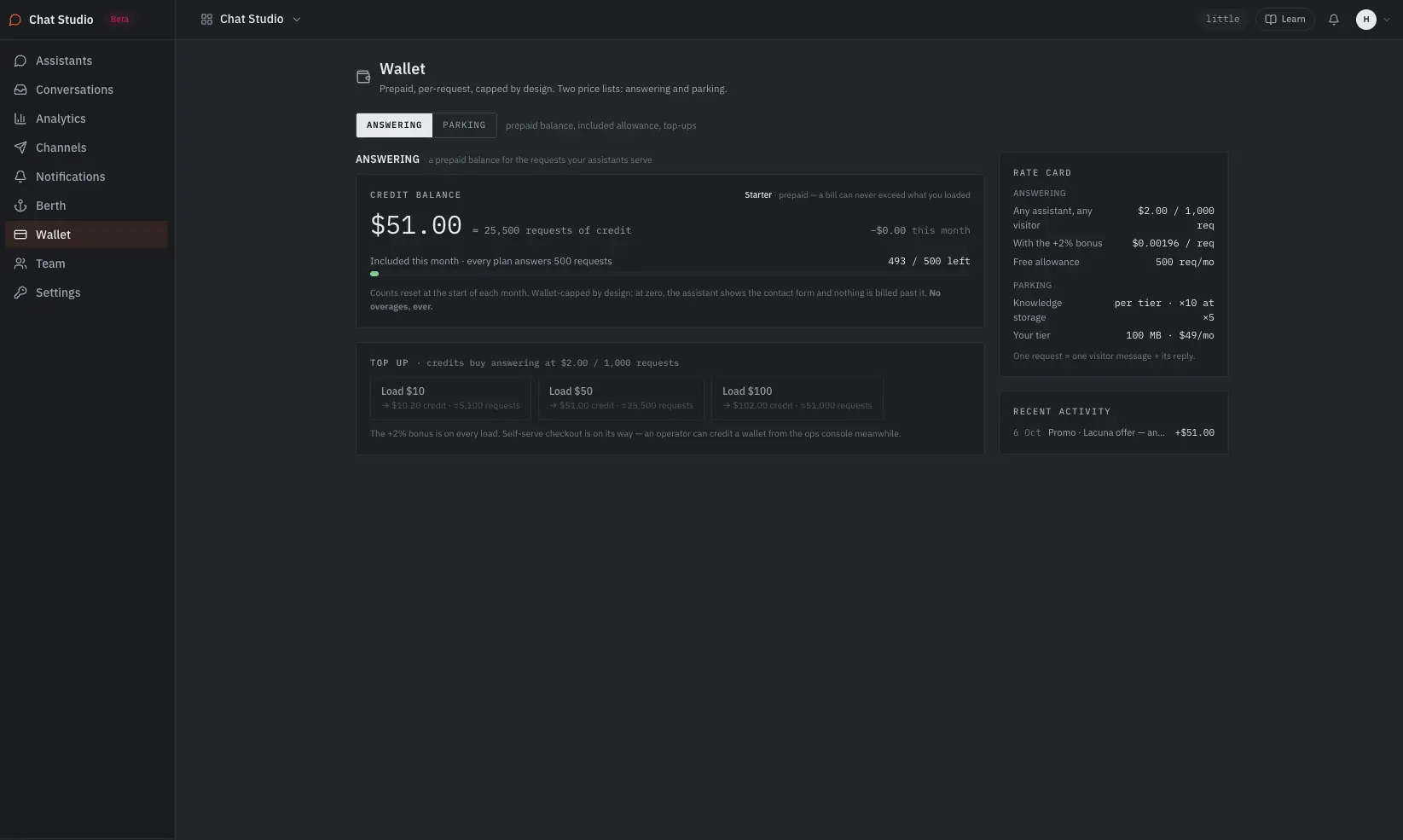This screenshot has width=1403, height=840.
Task: Open Assistants via its chat bubble icon
Action: (x=20, y=61)
